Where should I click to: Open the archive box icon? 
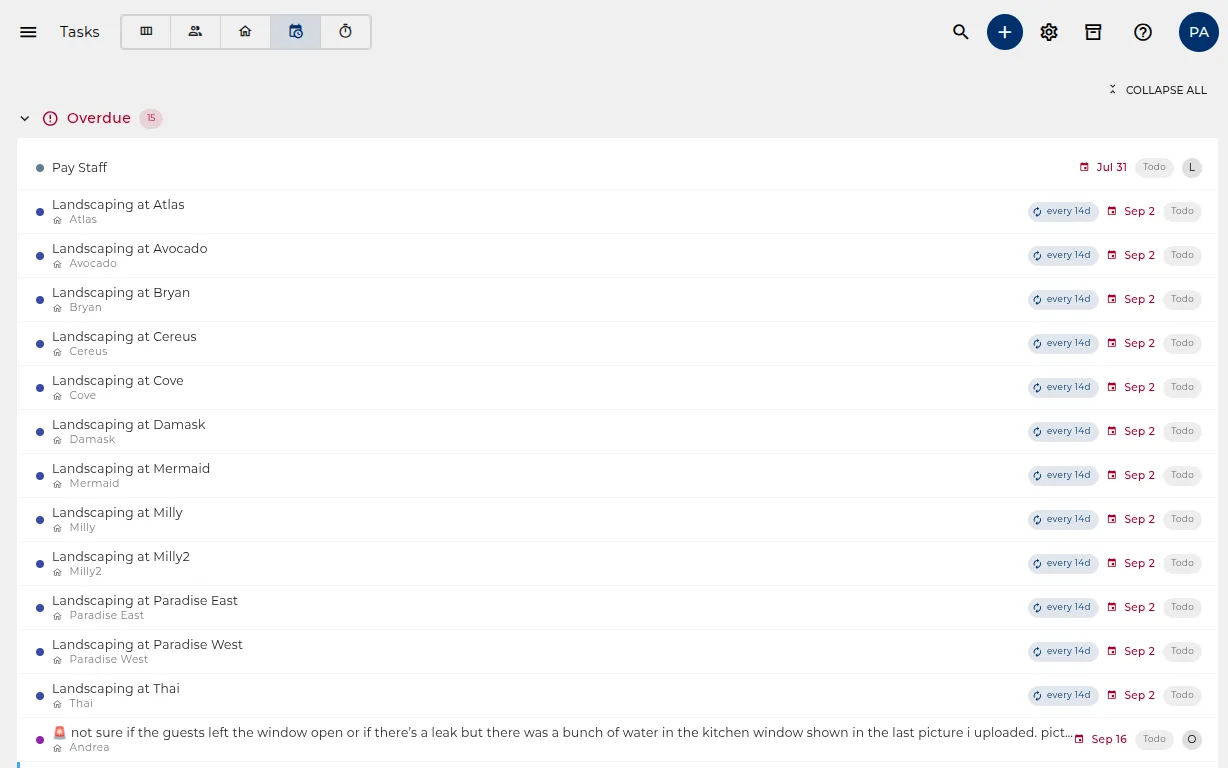point(1093,32)
